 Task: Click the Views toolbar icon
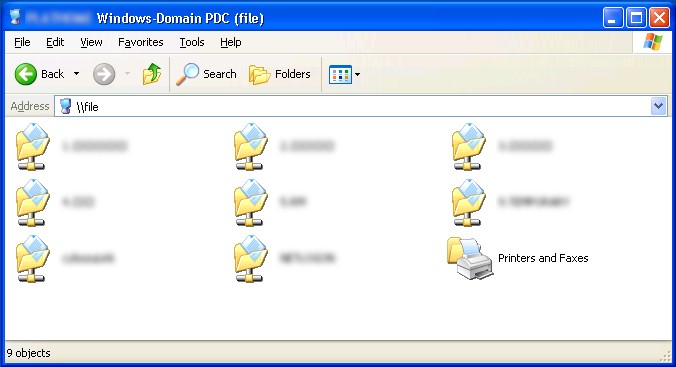(x=340, y=74)
